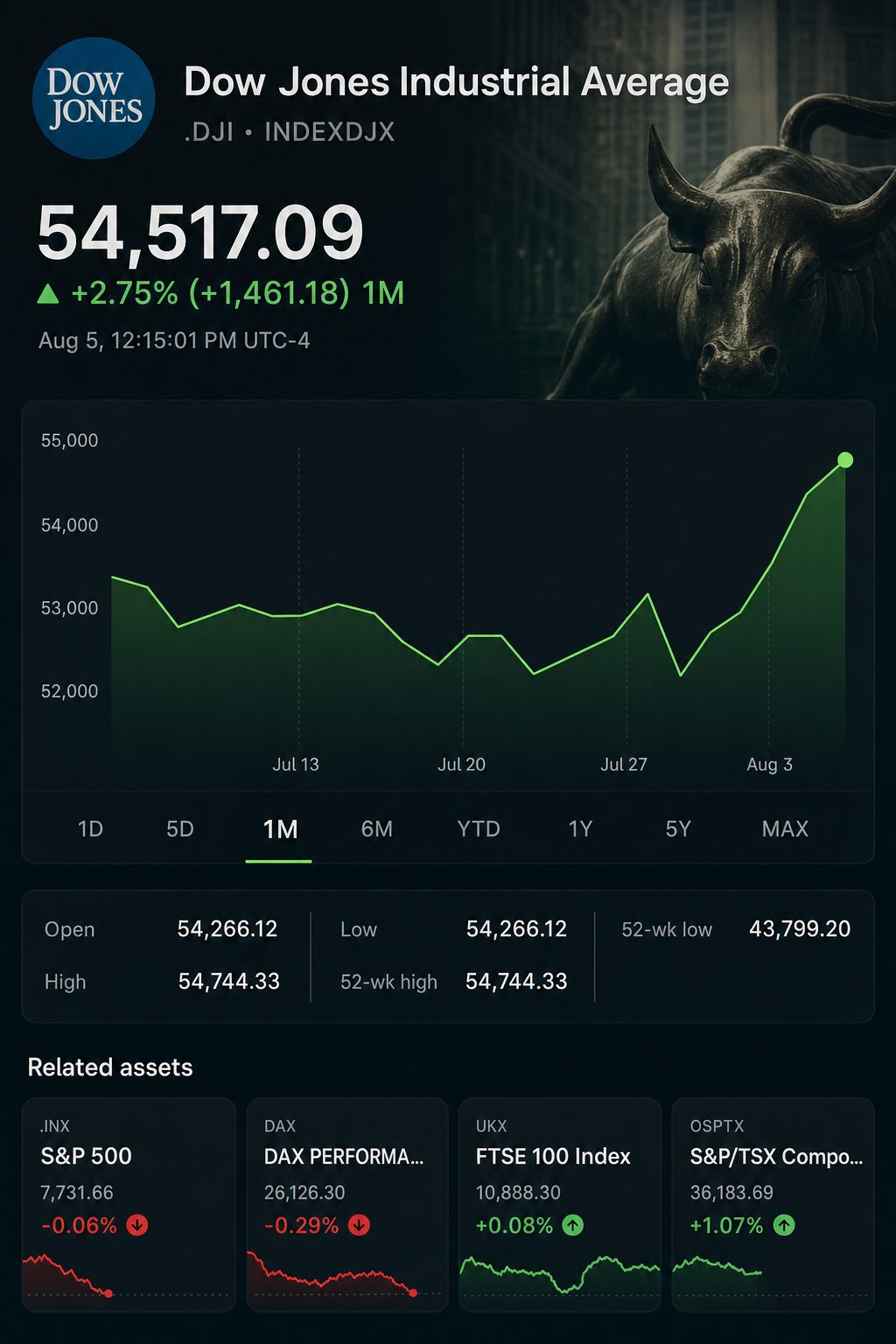The height and width of the screenshot is (1344, 896).
Task: Click the Aug 5, 12:15:01 PM UTC-4 timestamp
Action: [174, 340]
